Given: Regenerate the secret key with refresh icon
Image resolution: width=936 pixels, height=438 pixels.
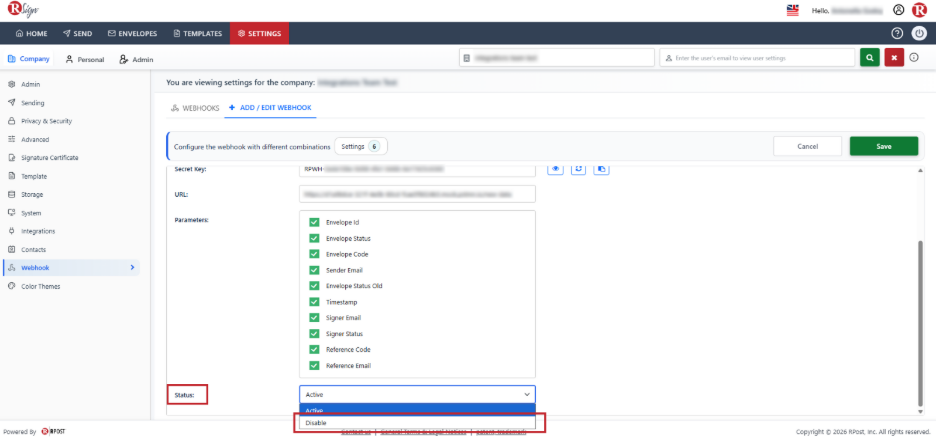Looking at the screenshot, I should pyautogui.click(x=578, y=169).
